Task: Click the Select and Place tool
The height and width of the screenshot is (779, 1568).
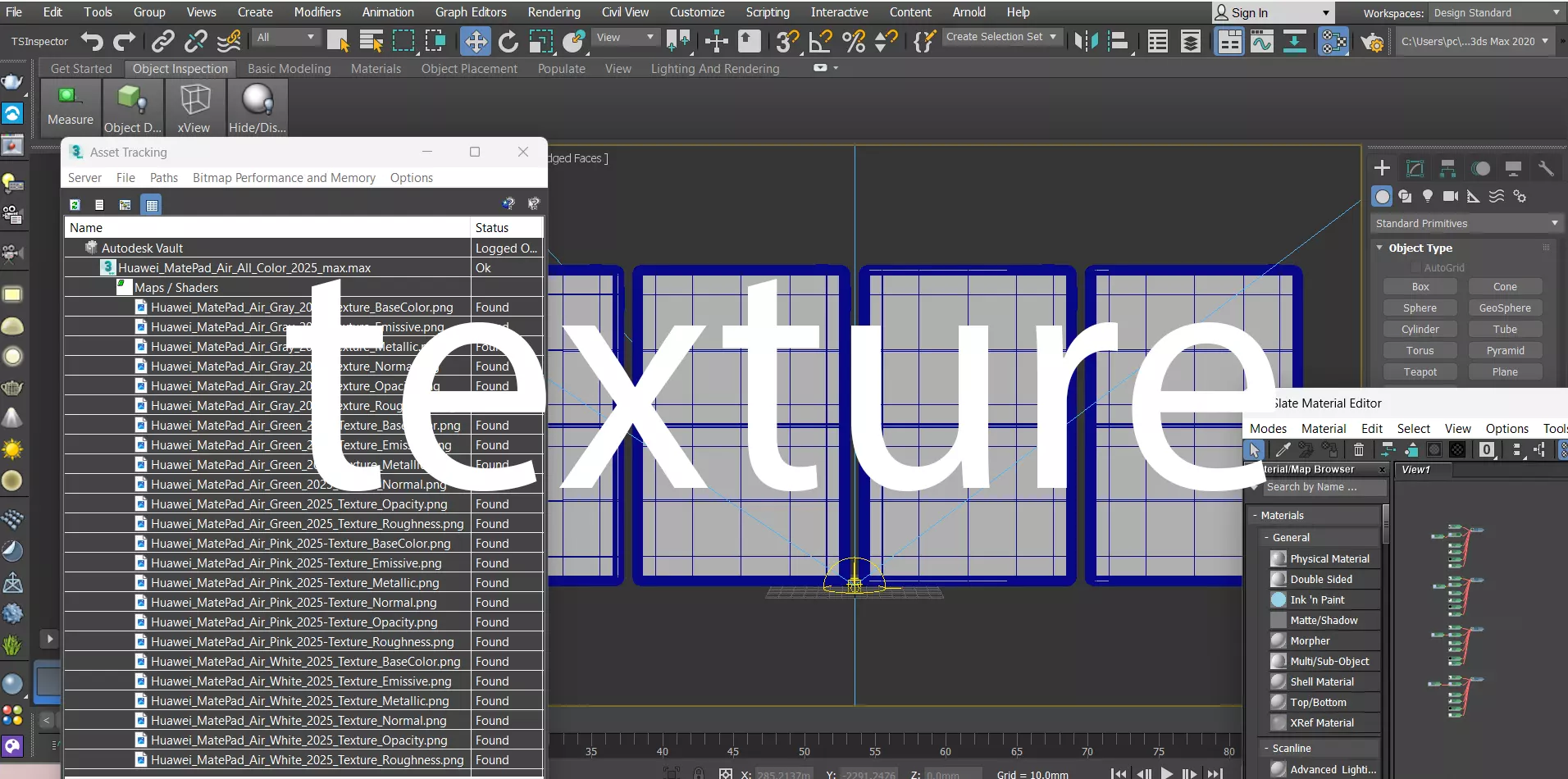Action: (x=574, y=41)
